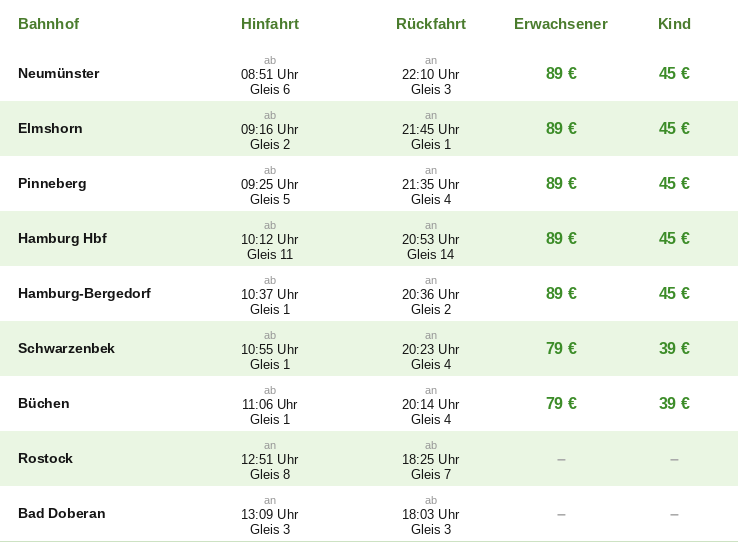Click the Bahnhof column header
Screen dimensions: 738x545
tap(48, 24)
